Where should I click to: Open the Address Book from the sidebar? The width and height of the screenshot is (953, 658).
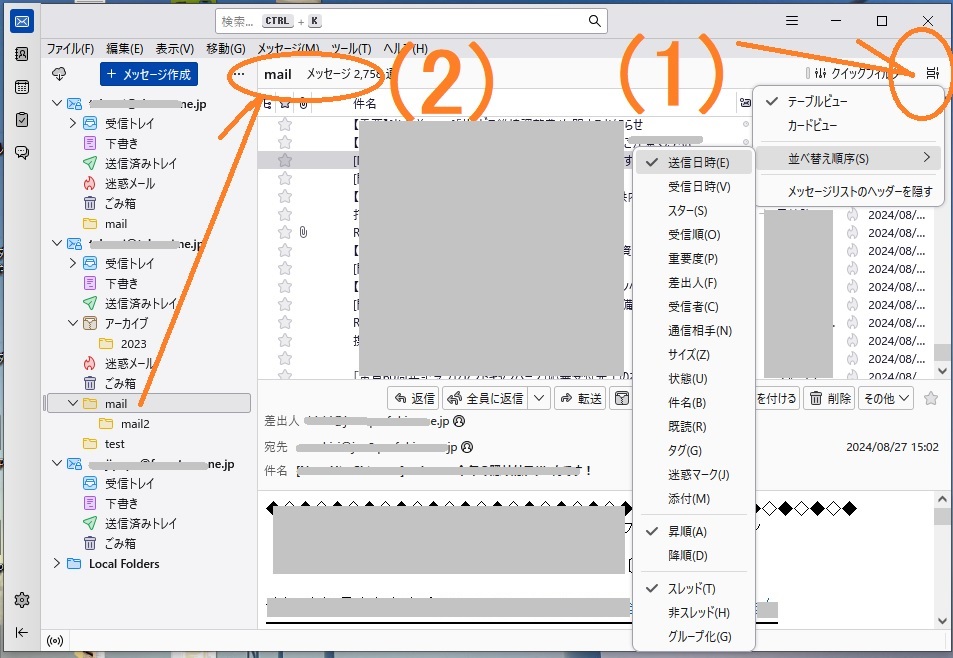(22, 55)
